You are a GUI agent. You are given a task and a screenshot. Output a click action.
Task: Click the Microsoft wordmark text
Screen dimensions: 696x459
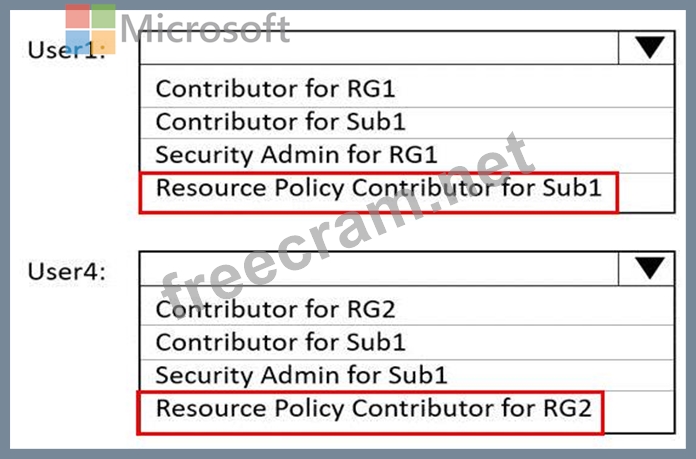205,29
